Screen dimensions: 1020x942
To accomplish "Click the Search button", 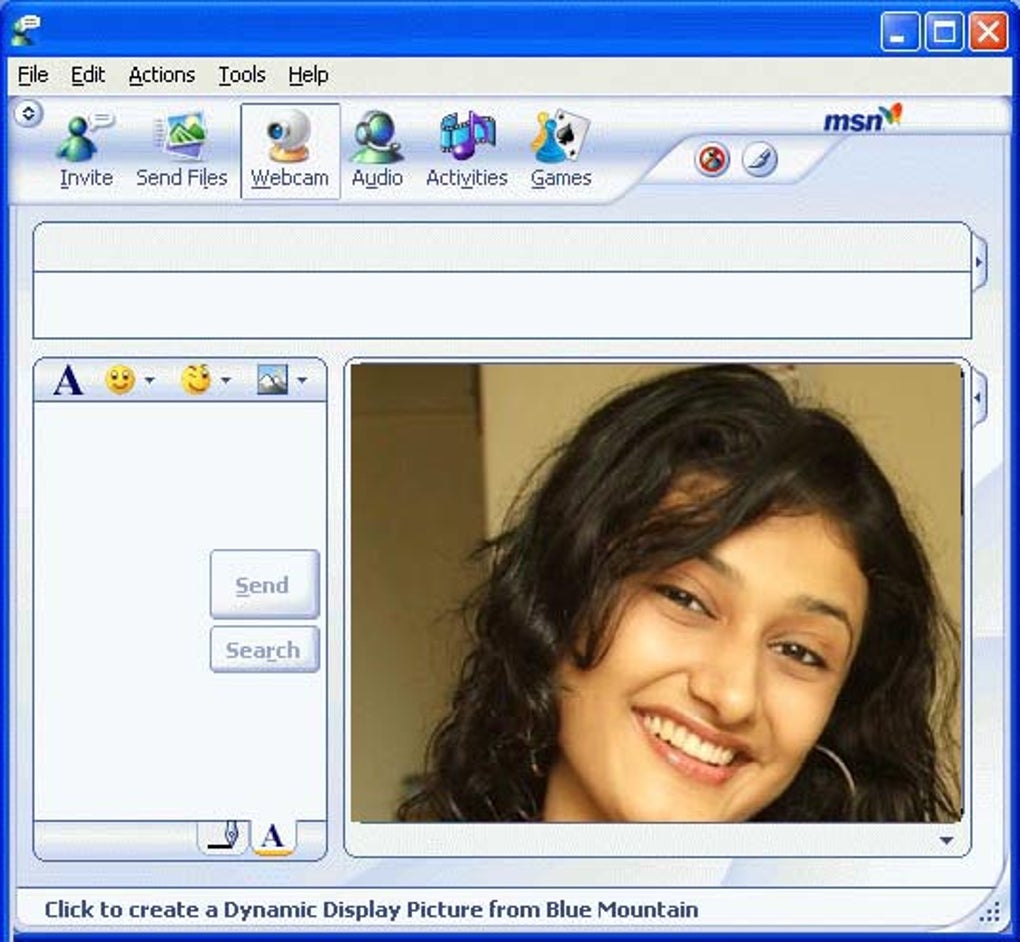I will pos(265,649).
